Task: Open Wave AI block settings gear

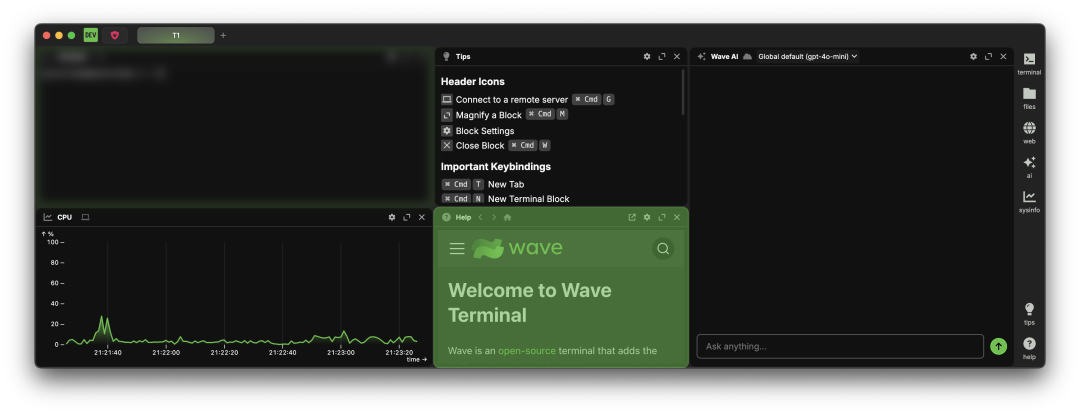Action: pyautogui.click(x=973, y=56)
